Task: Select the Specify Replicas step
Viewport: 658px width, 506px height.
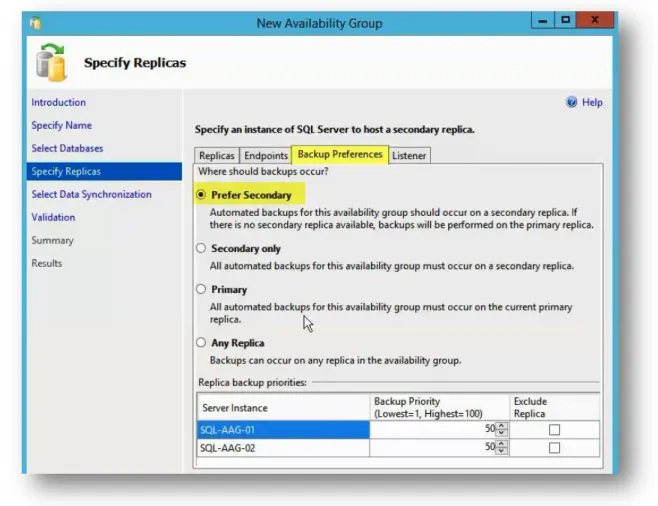Action: 104,172
